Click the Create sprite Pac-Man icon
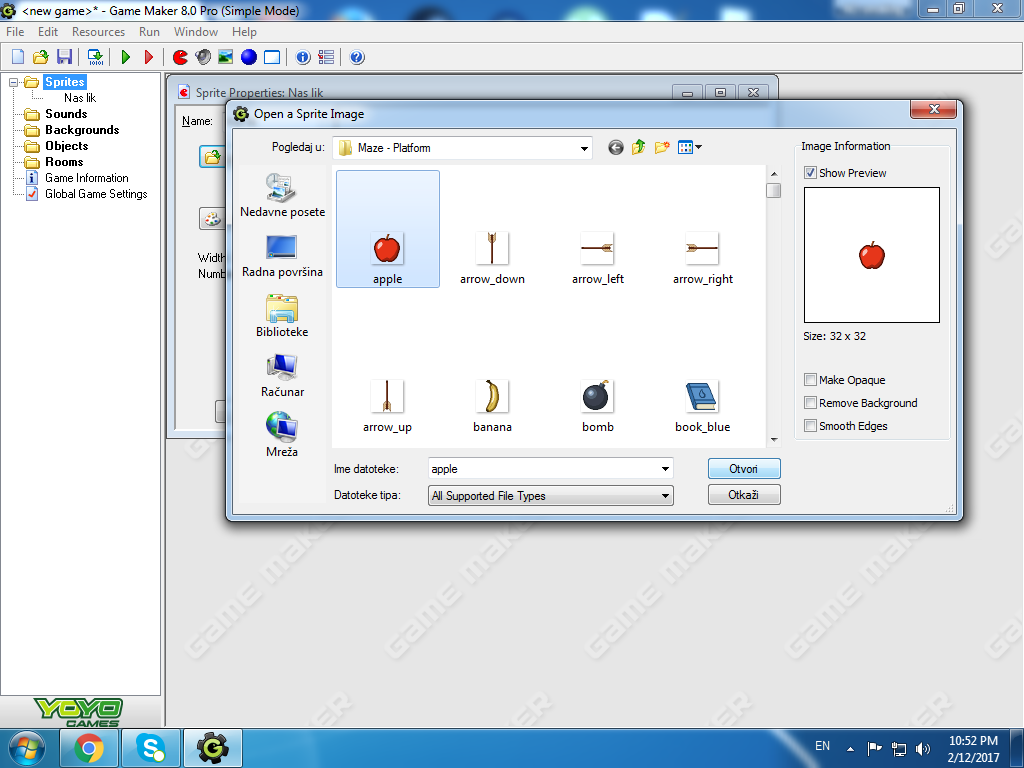 pyautogui.click(x=180, y=57)
